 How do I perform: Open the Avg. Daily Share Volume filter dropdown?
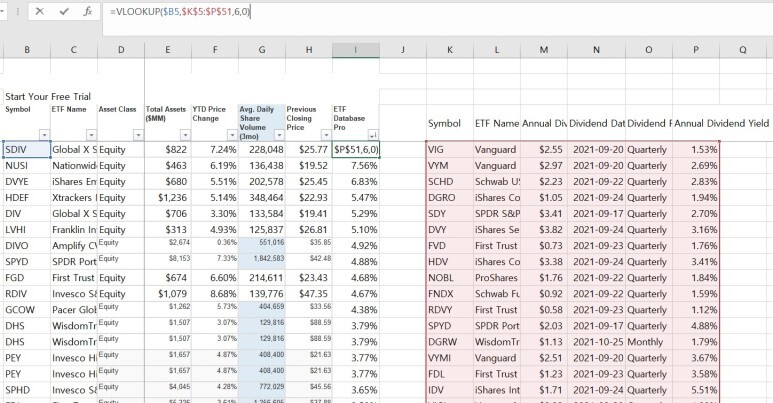279,135
